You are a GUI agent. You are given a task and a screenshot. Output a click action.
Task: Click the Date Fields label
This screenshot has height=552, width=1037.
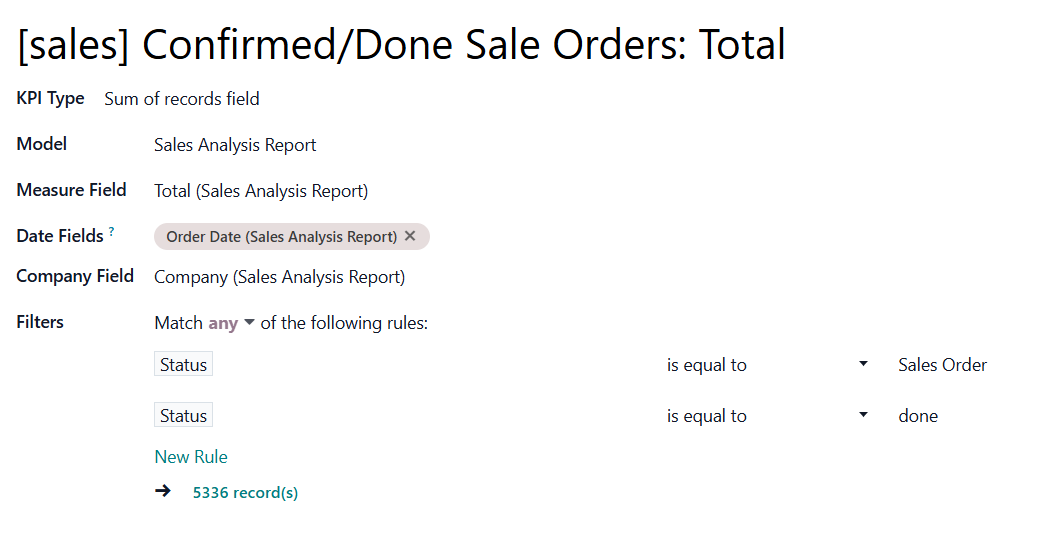point(60,236)
